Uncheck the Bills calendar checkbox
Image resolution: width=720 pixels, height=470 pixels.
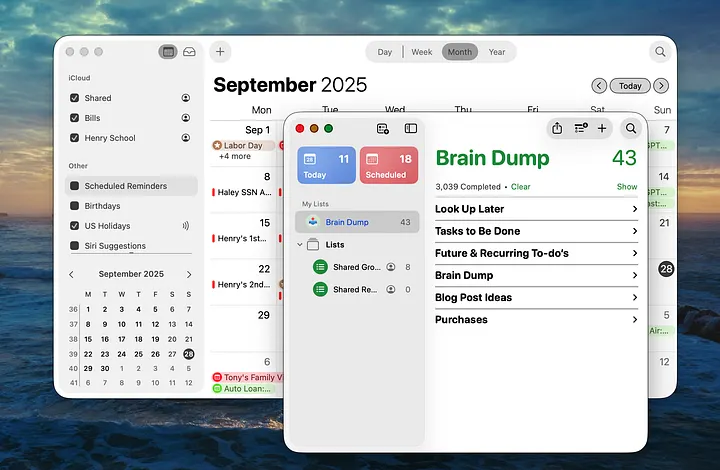(75, 118)
